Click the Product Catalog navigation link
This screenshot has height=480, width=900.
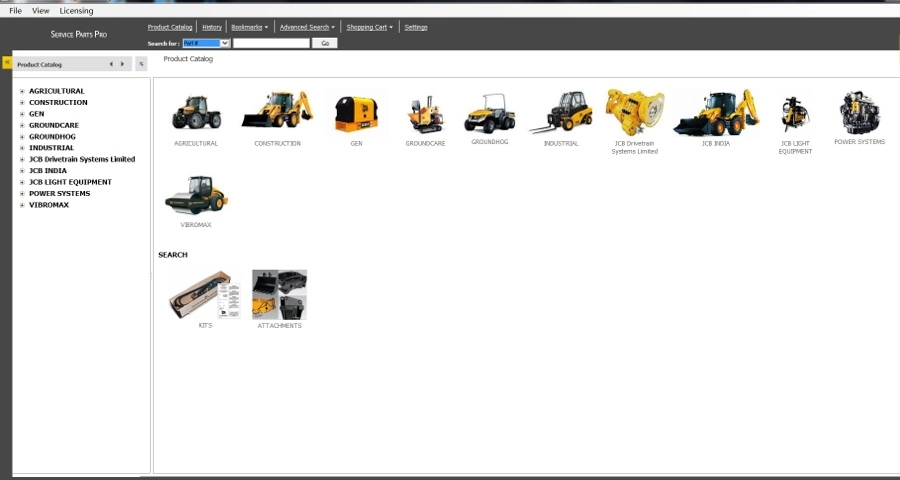coord(170,27)
